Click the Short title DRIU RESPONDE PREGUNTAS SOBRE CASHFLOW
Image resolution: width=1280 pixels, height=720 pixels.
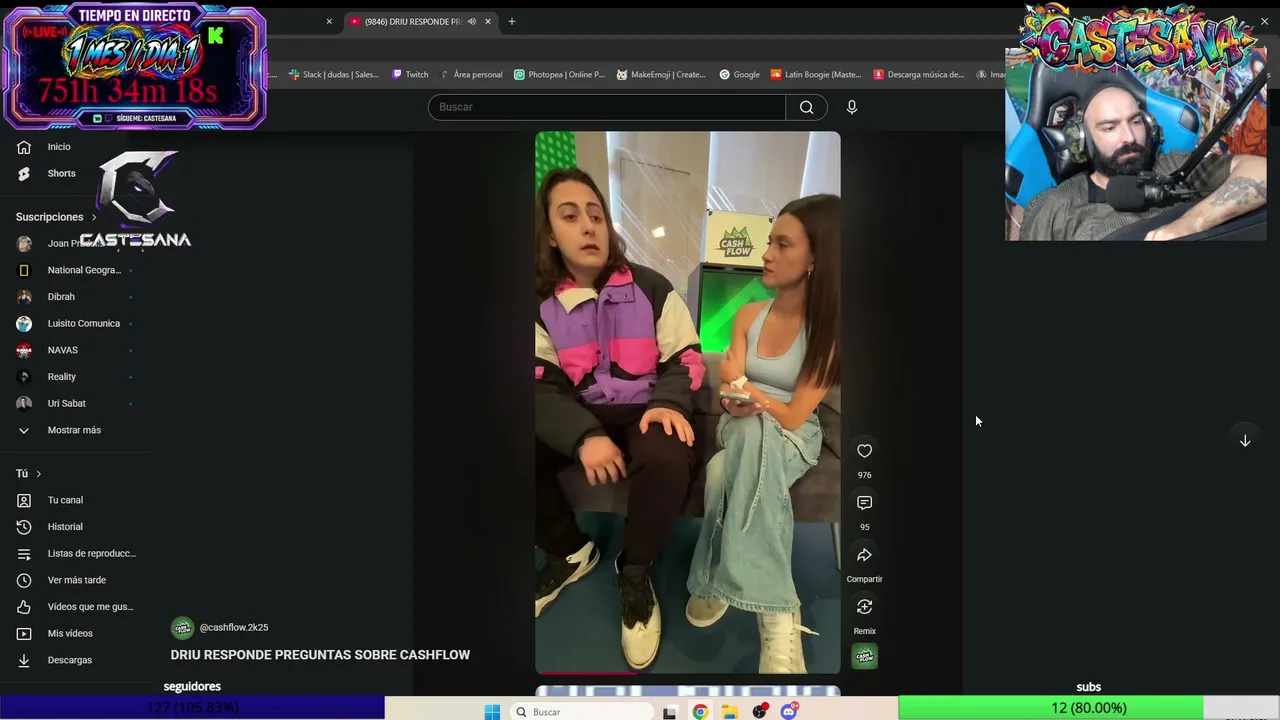pos(320,655)
